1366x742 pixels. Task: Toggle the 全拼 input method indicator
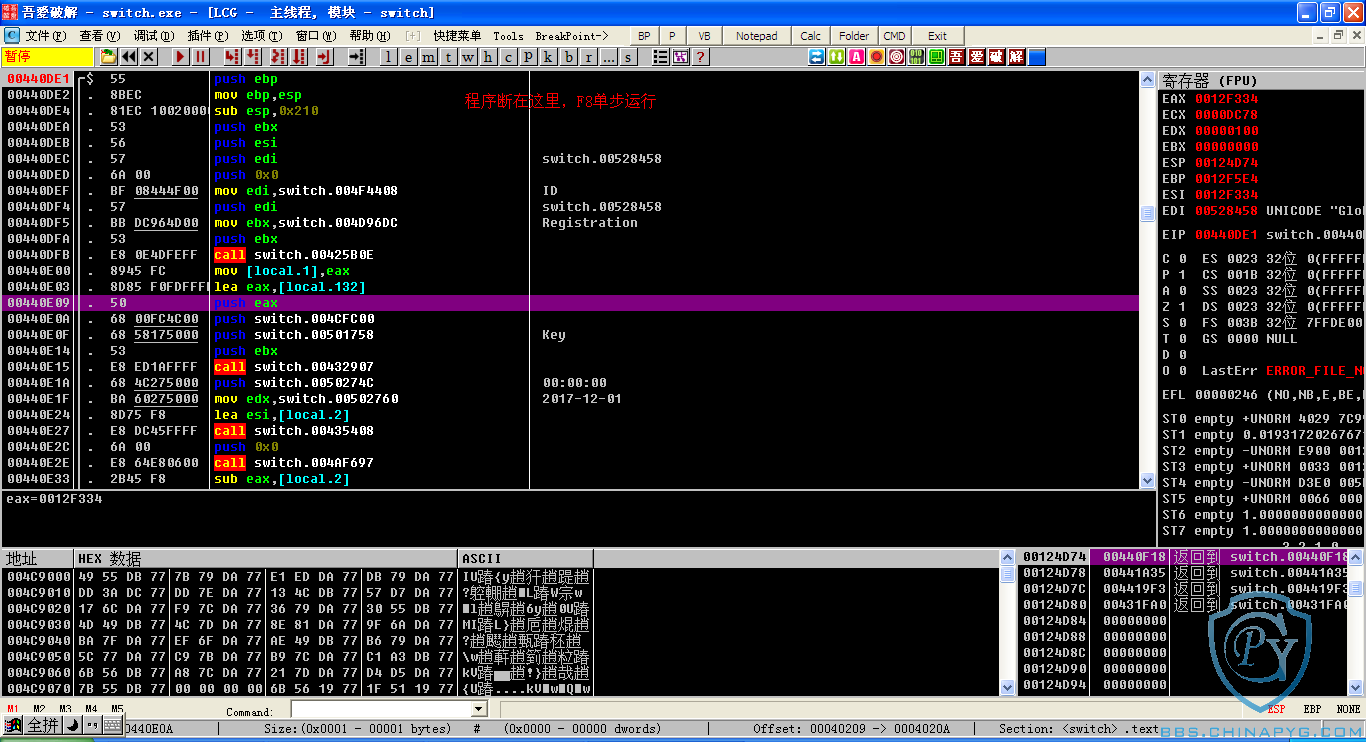(x=43, y=725)
